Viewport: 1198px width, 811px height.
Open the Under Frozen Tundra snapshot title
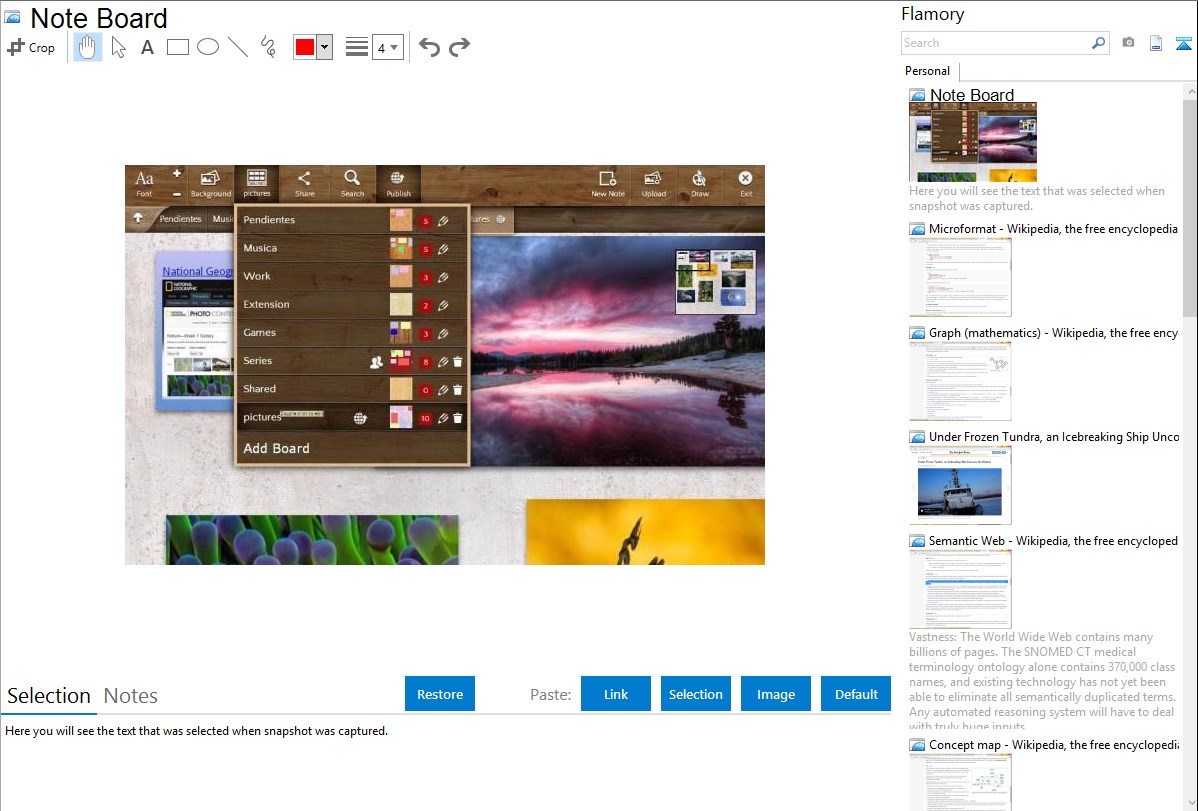click(1054, 436)
